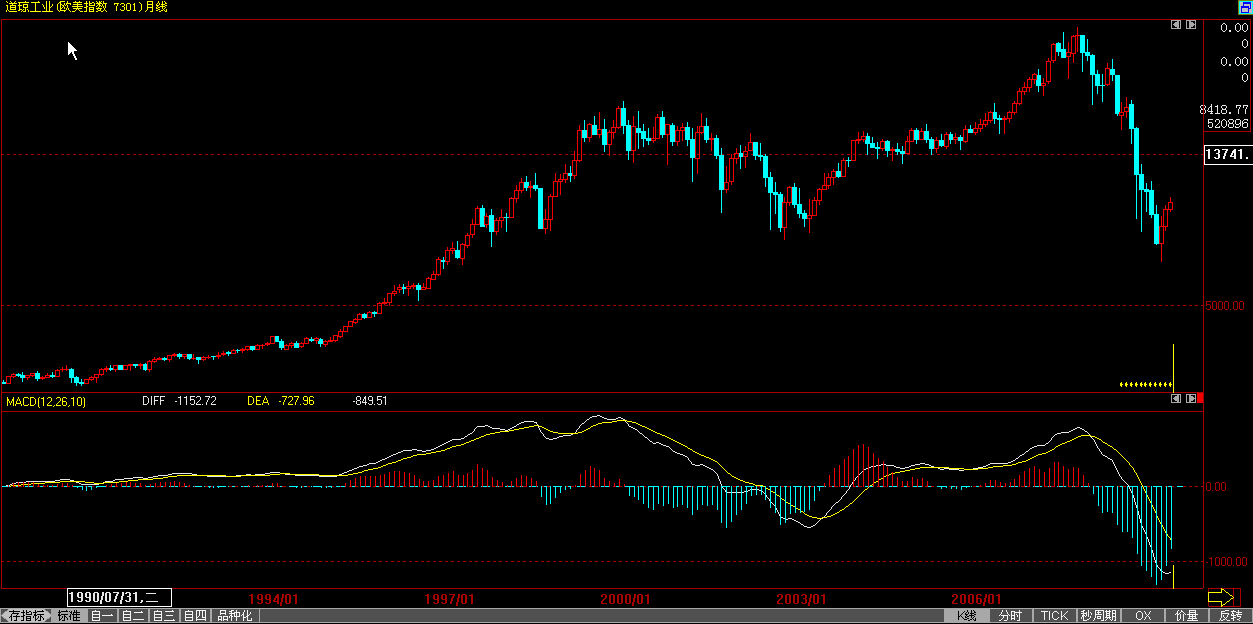Viewport: 1253px width, 624px height.
Task: Click the right arrow on the MACD panel header
Action: click(1191, 398)
